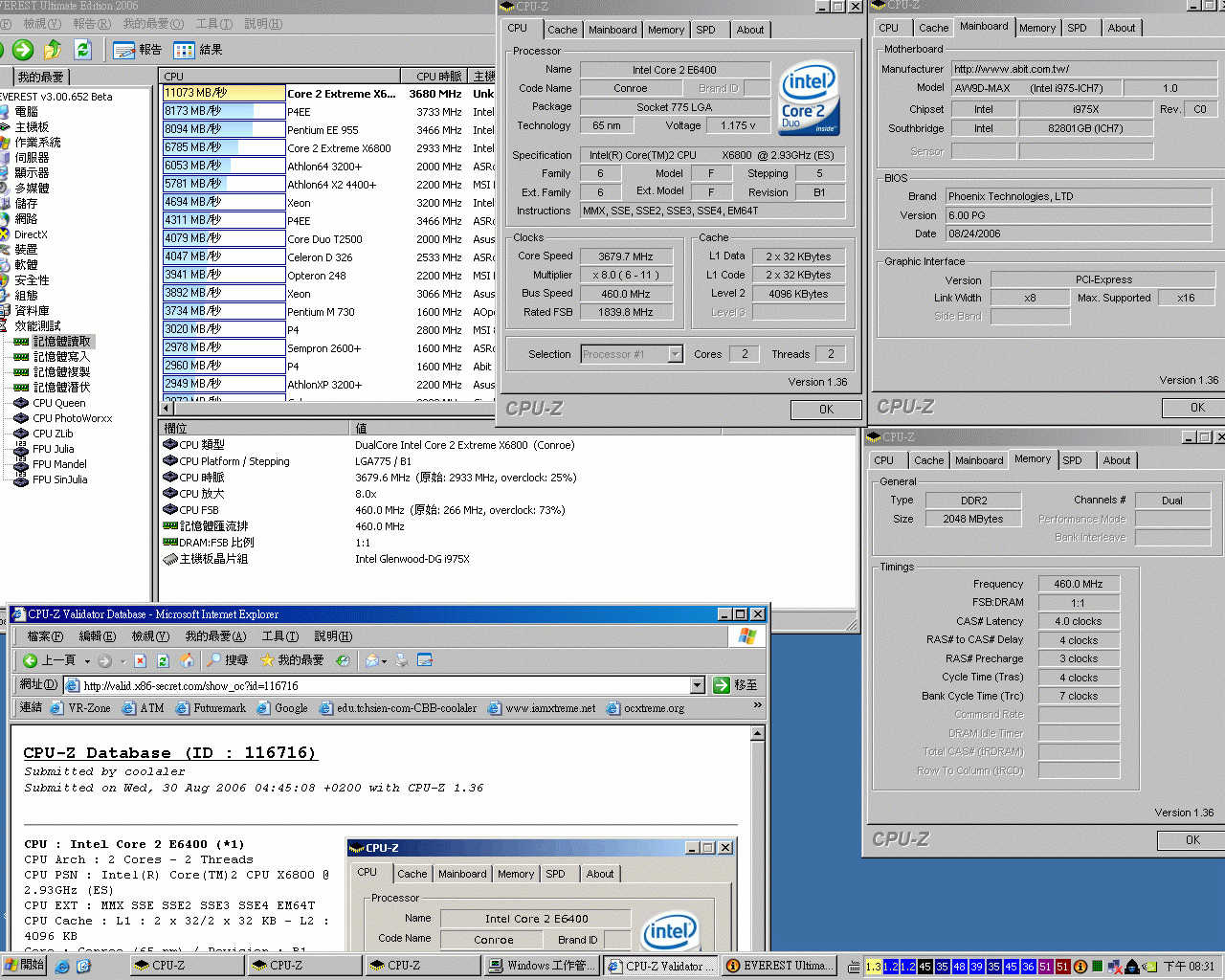Switch to SPD tab in top CPU-Z window
This screenshot has width=1225, height=980.
pyautogui.click(x=705, y=30)
